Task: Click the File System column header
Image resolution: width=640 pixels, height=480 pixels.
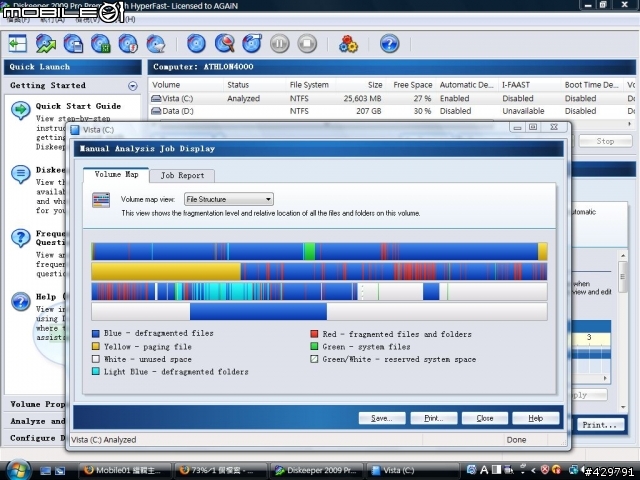Action: pos(311,85)
